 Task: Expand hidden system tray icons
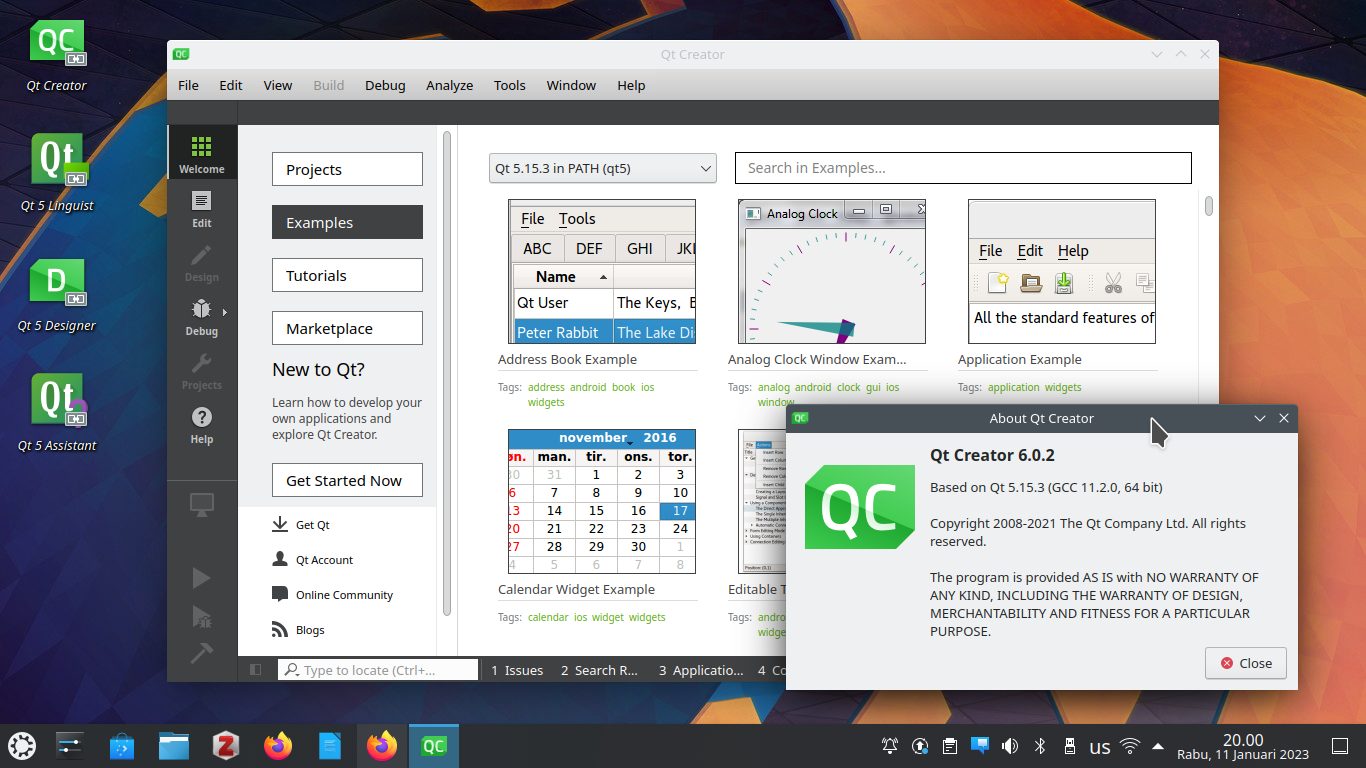[x=1158, y=746]
